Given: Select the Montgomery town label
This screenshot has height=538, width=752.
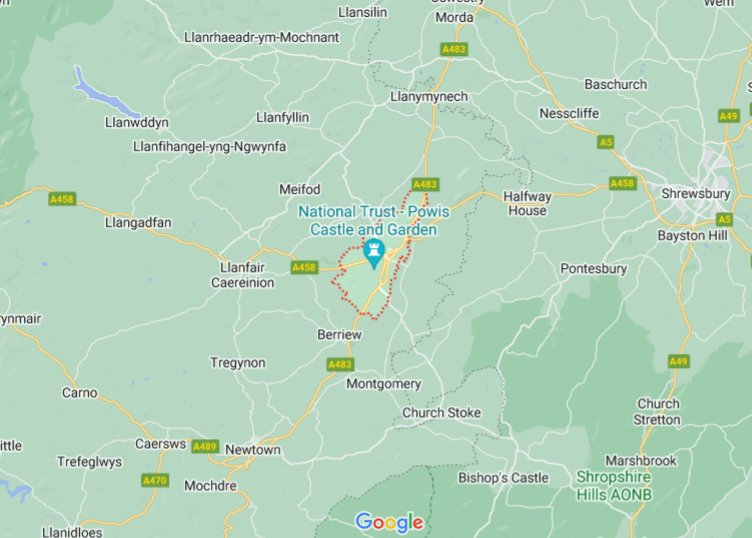Looking at the screenshot, I should [384, 384].
